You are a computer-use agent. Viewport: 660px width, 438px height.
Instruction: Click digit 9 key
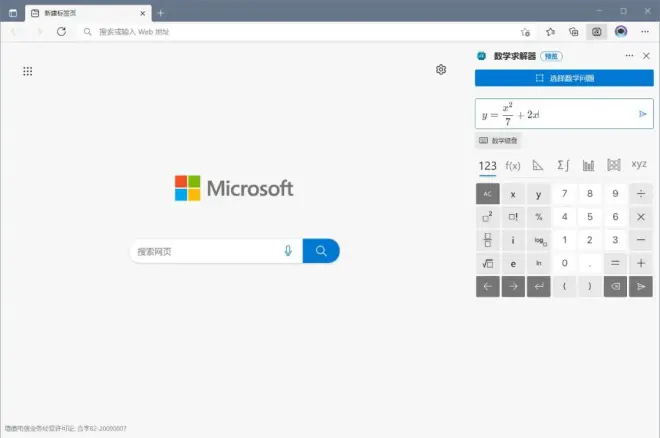[615, 194]
